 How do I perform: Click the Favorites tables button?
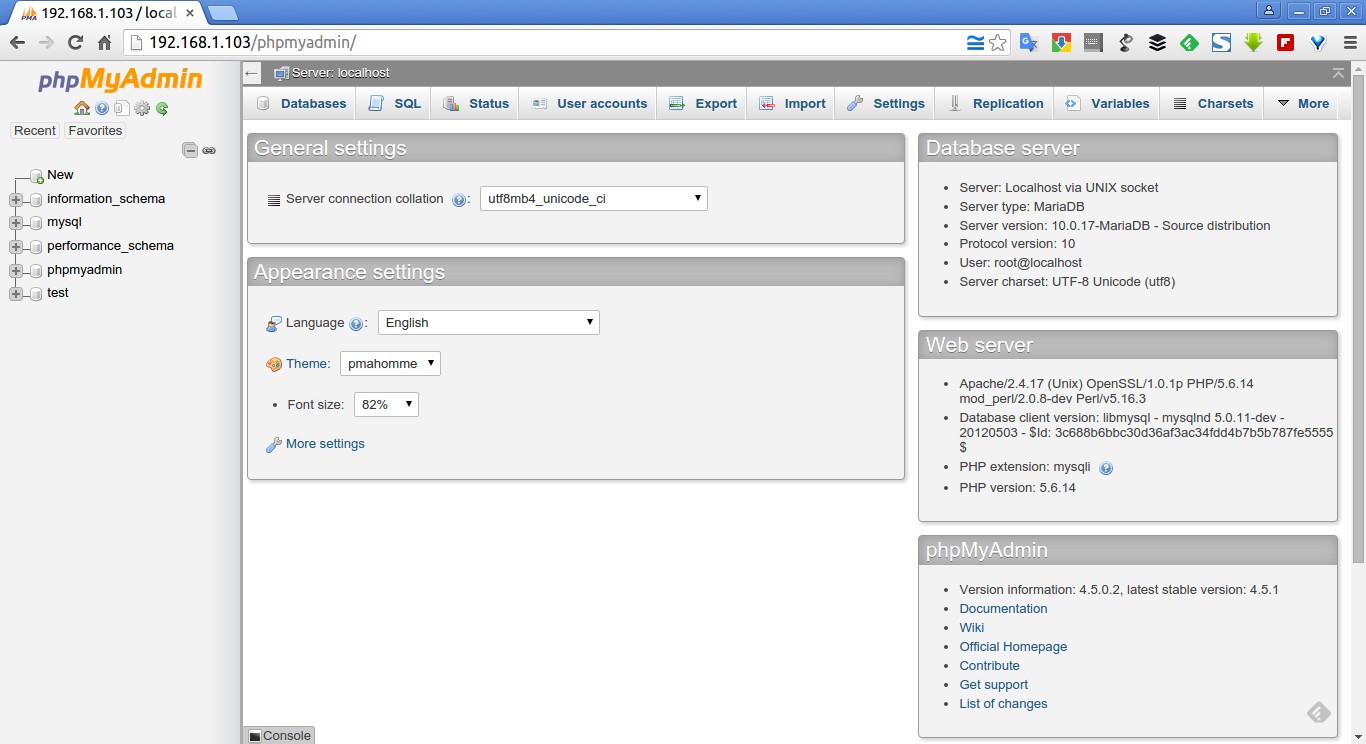pyautogui.click(x=95, y=131)
